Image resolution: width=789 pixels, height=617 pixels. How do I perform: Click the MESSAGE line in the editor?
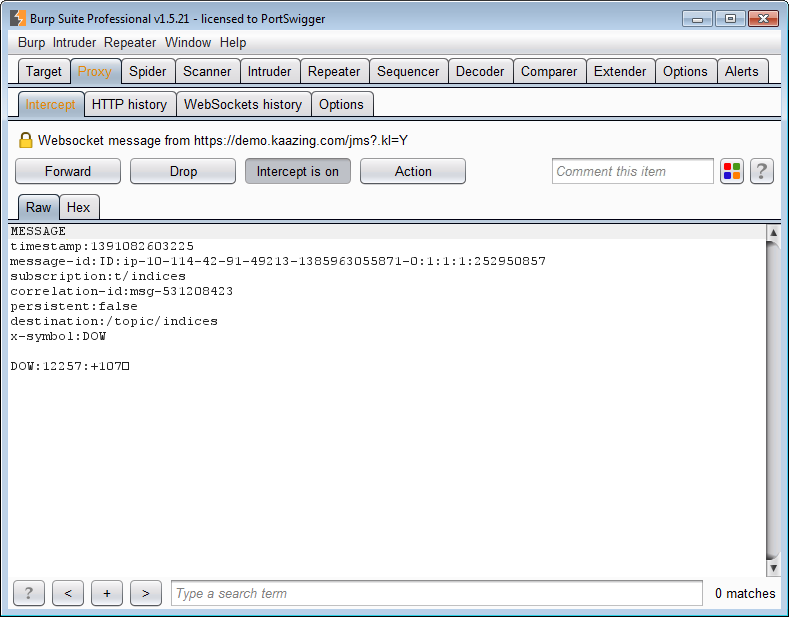38,232
